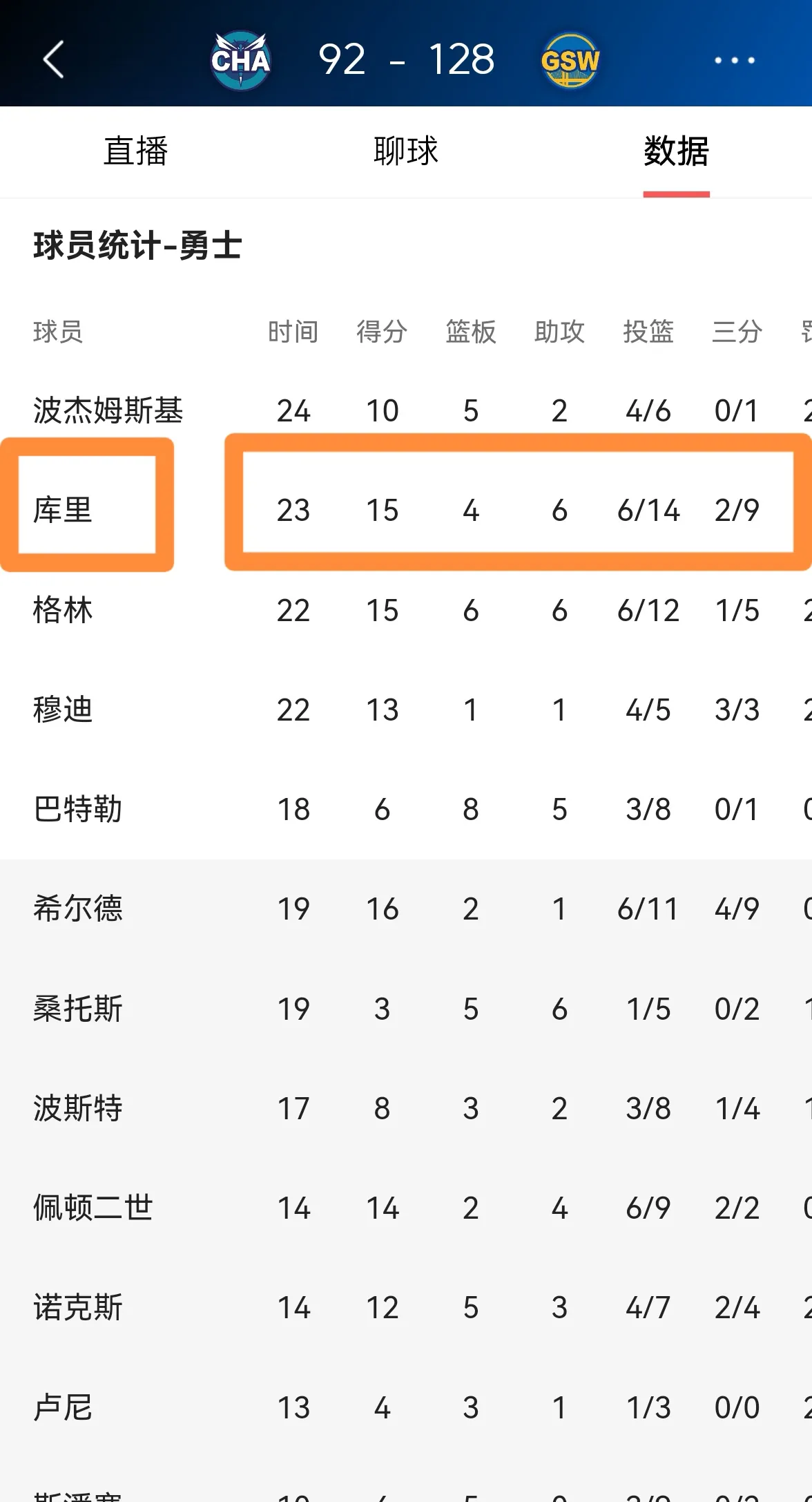Image resolution: width=812 pixels, height=1502 pixels.
Task: Sort by the 得分 column header
Action: [x=381, y=332]
